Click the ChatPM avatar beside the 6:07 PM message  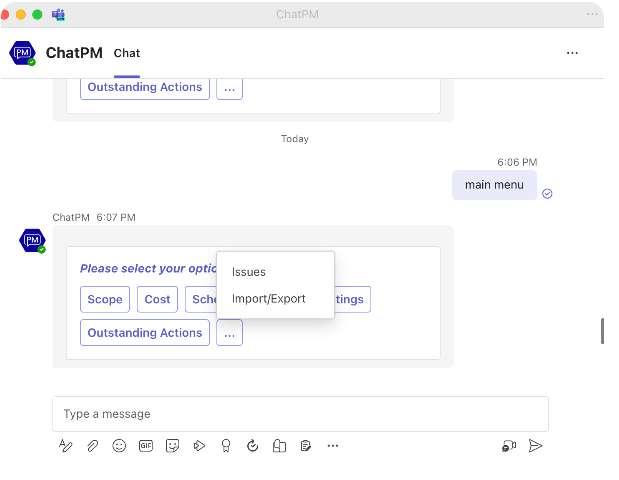point(32,240)
